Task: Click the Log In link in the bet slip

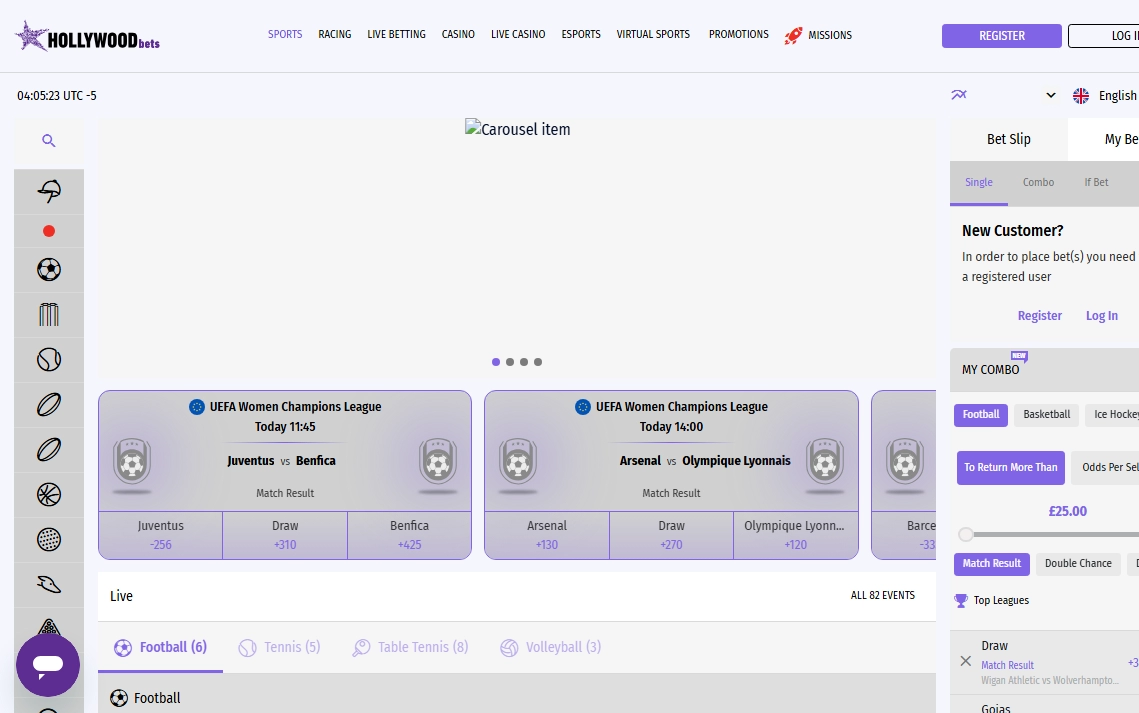Action: click(1101, 316)
